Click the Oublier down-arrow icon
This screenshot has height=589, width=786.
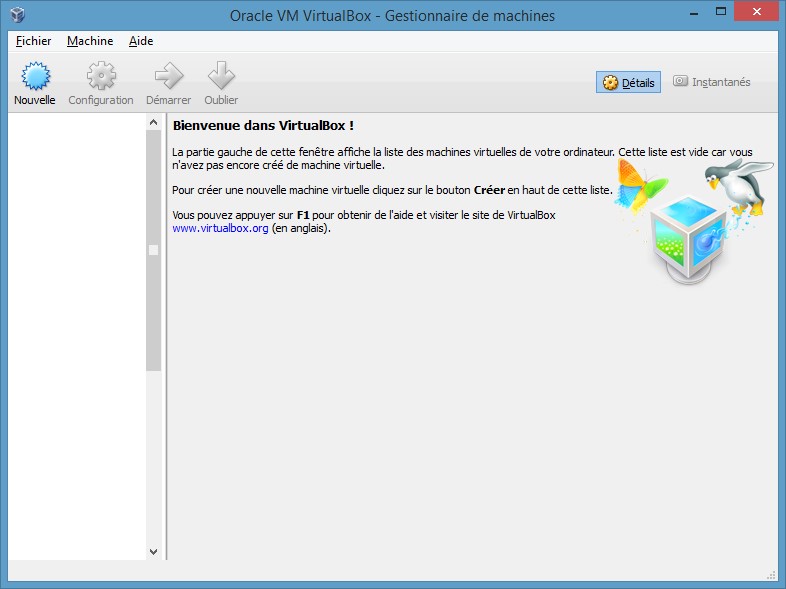[221, 76]
